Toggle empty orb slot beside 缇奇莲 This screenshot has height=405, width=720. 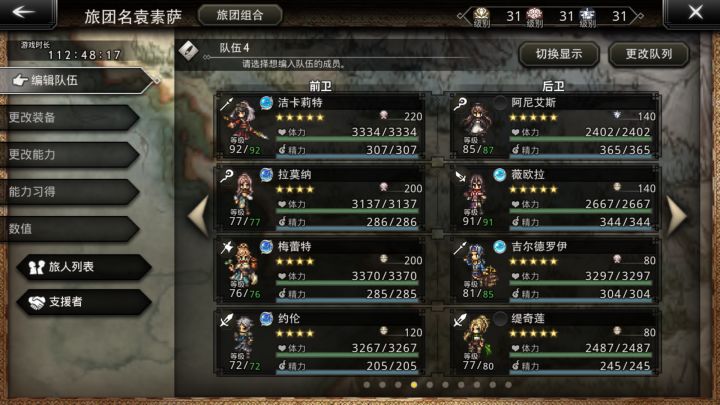pyautogui.click(x=500, y=318)
